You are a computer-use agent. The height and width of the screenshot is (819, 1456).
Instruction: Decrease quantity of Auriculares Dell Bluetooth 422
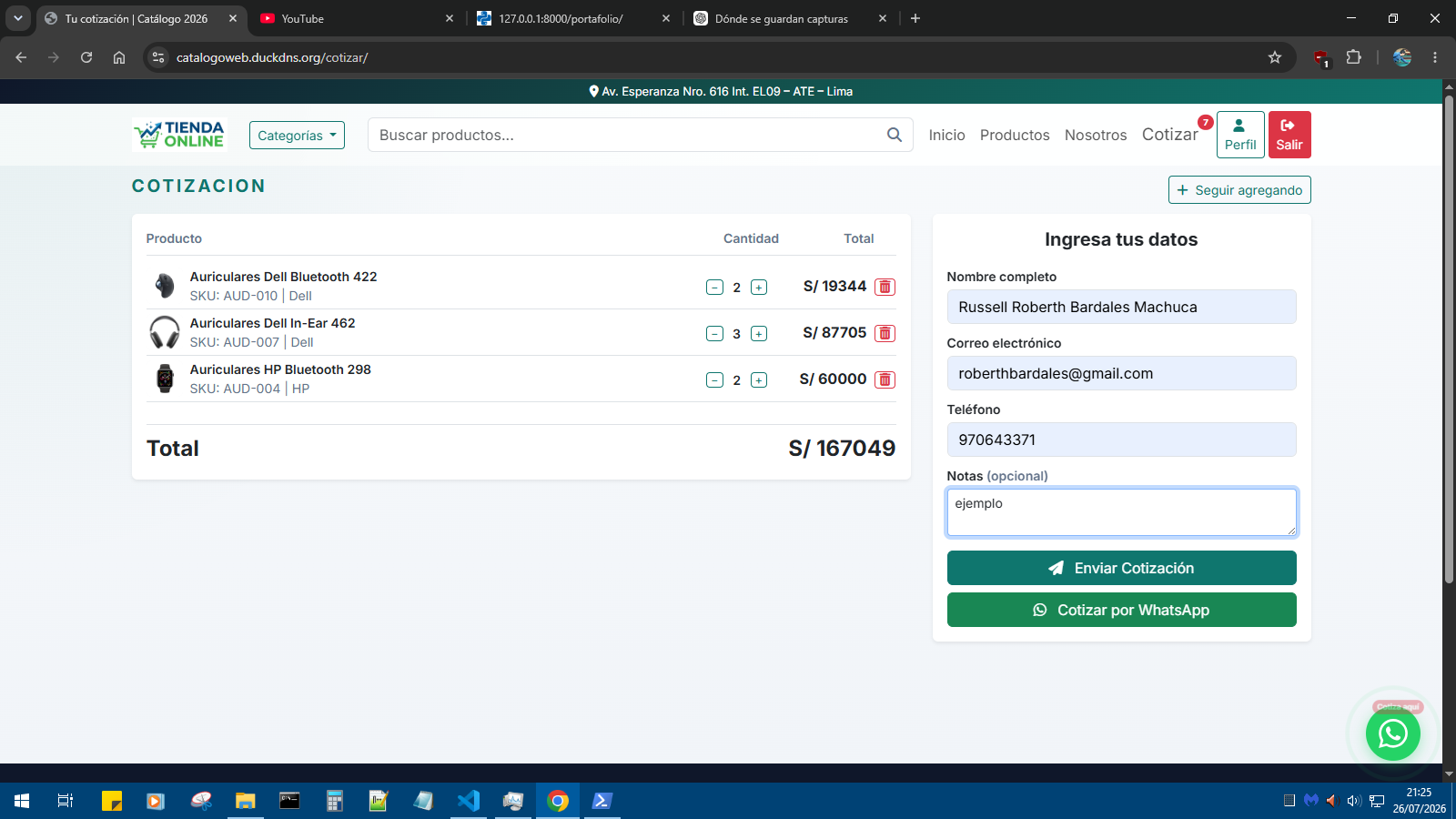coord(714,288)
